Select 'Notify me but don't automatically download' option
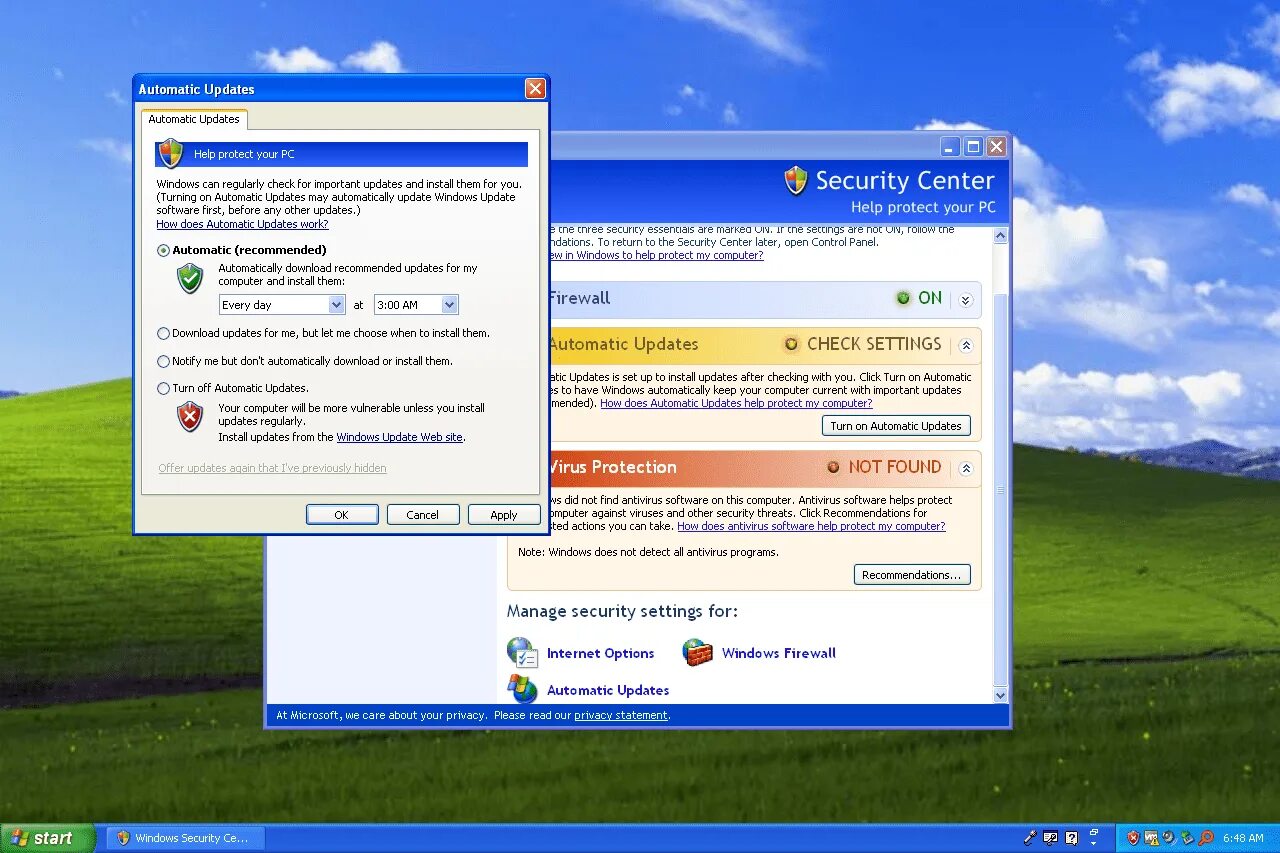 pyautogui.click(x=164, y=362)
